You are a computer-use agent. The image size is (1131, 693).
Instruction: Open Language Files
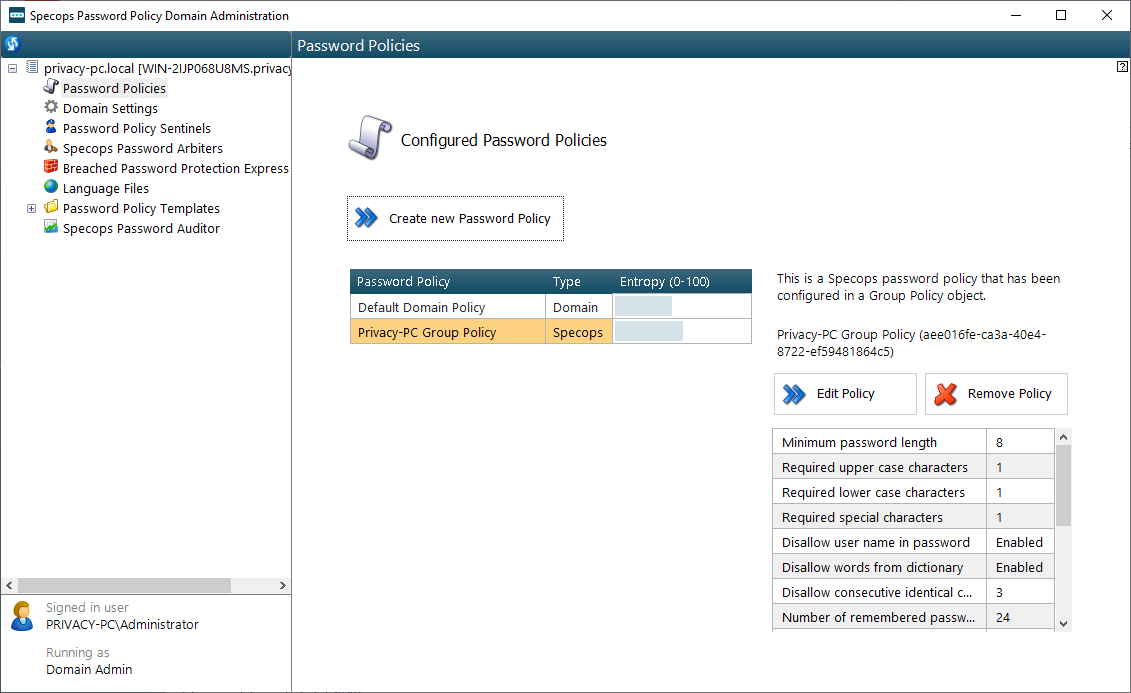tap(106, 188)
